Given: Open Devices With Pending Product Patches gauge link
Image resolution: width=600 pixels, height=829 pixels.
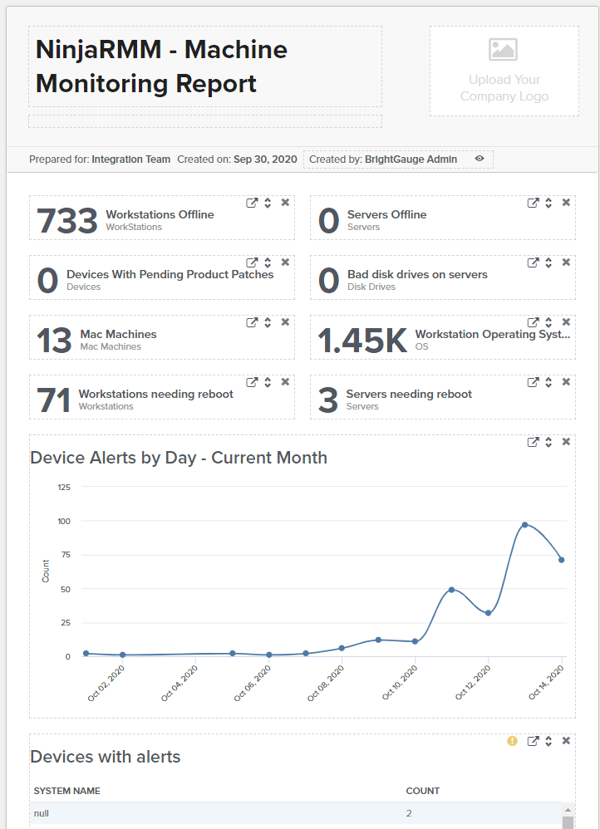Looking at the screenshot, I should pyautogui.click(x=252, y=262).
